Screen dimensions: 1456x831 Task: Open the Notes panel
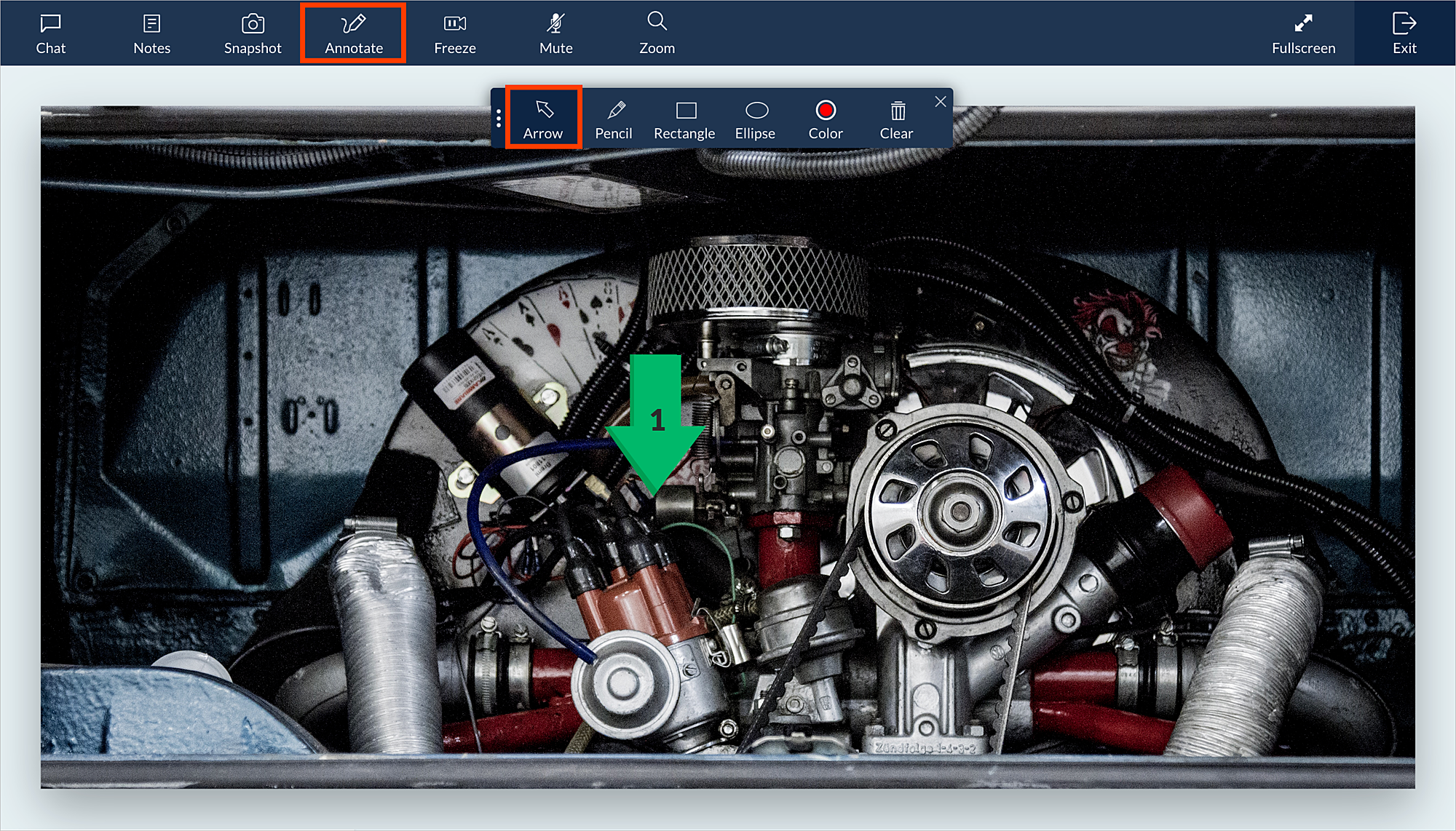[x=151, y=33]
